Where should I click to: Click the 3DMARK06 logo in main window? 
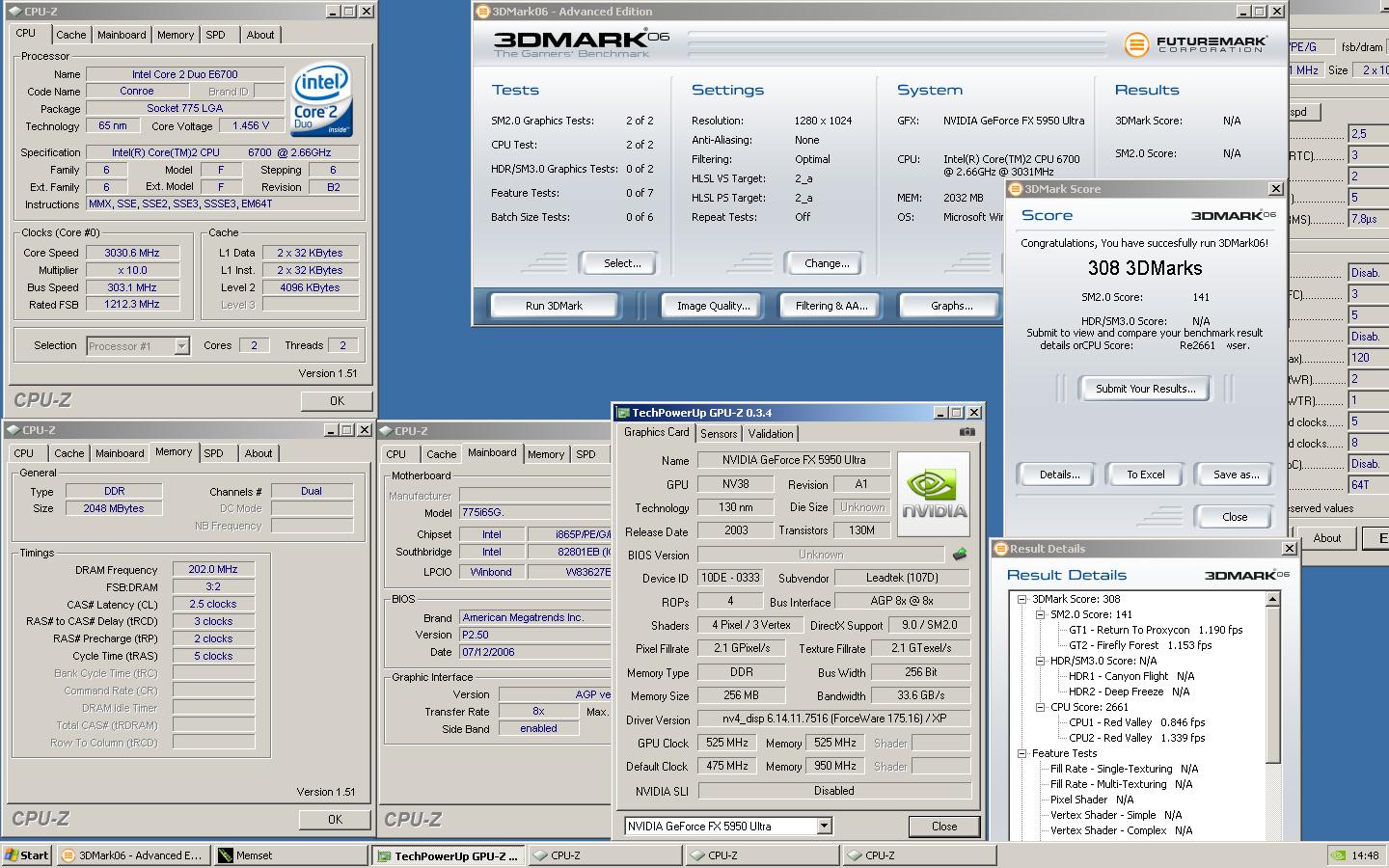pos(582,41)
